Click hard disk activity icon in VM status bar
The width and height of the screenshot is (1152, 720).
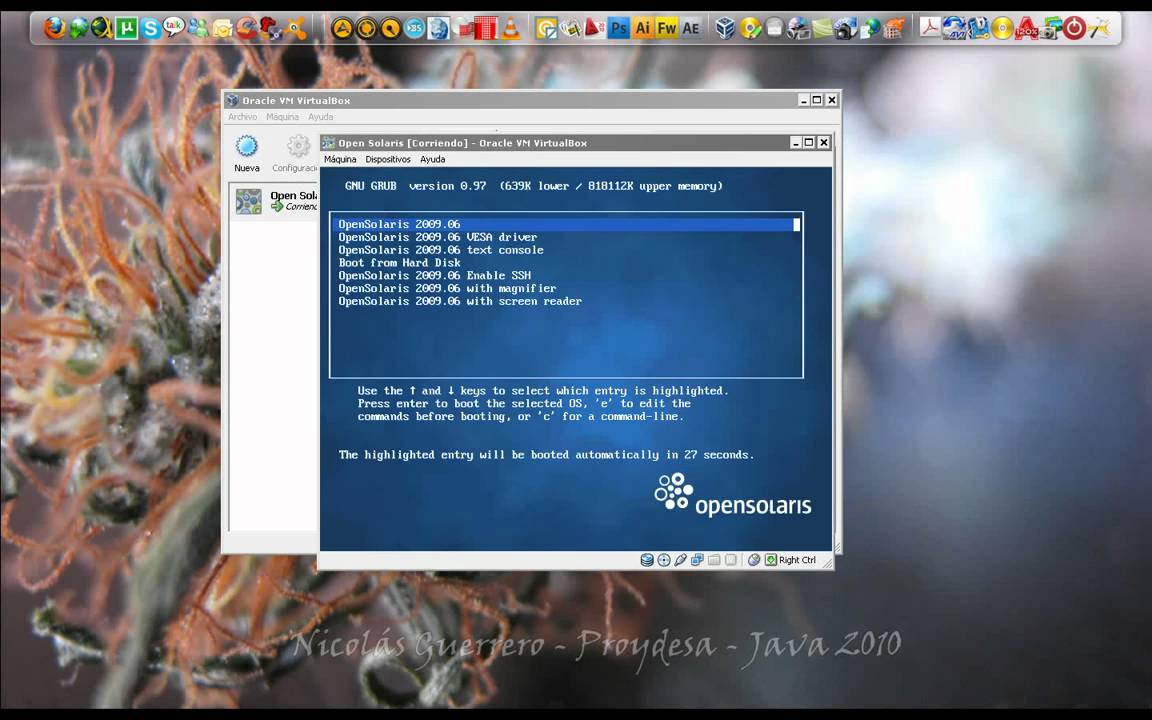[x=647, y=560]
